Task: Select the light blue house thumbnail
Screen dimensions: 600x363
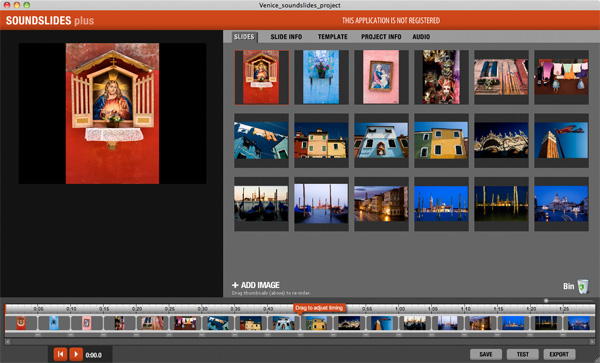Action: point(381,140)
